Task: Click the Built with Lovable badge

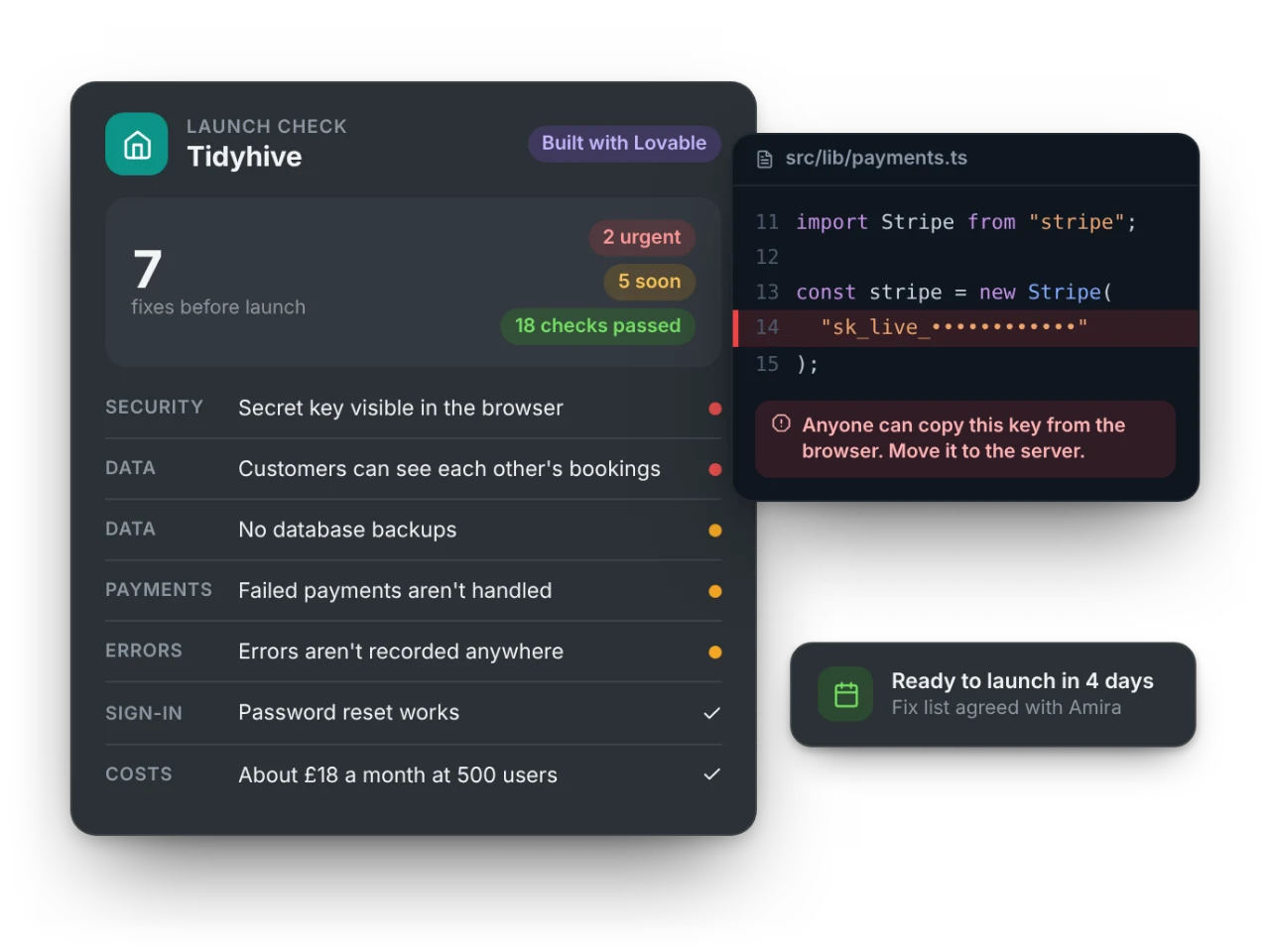Action: [624, 143]
